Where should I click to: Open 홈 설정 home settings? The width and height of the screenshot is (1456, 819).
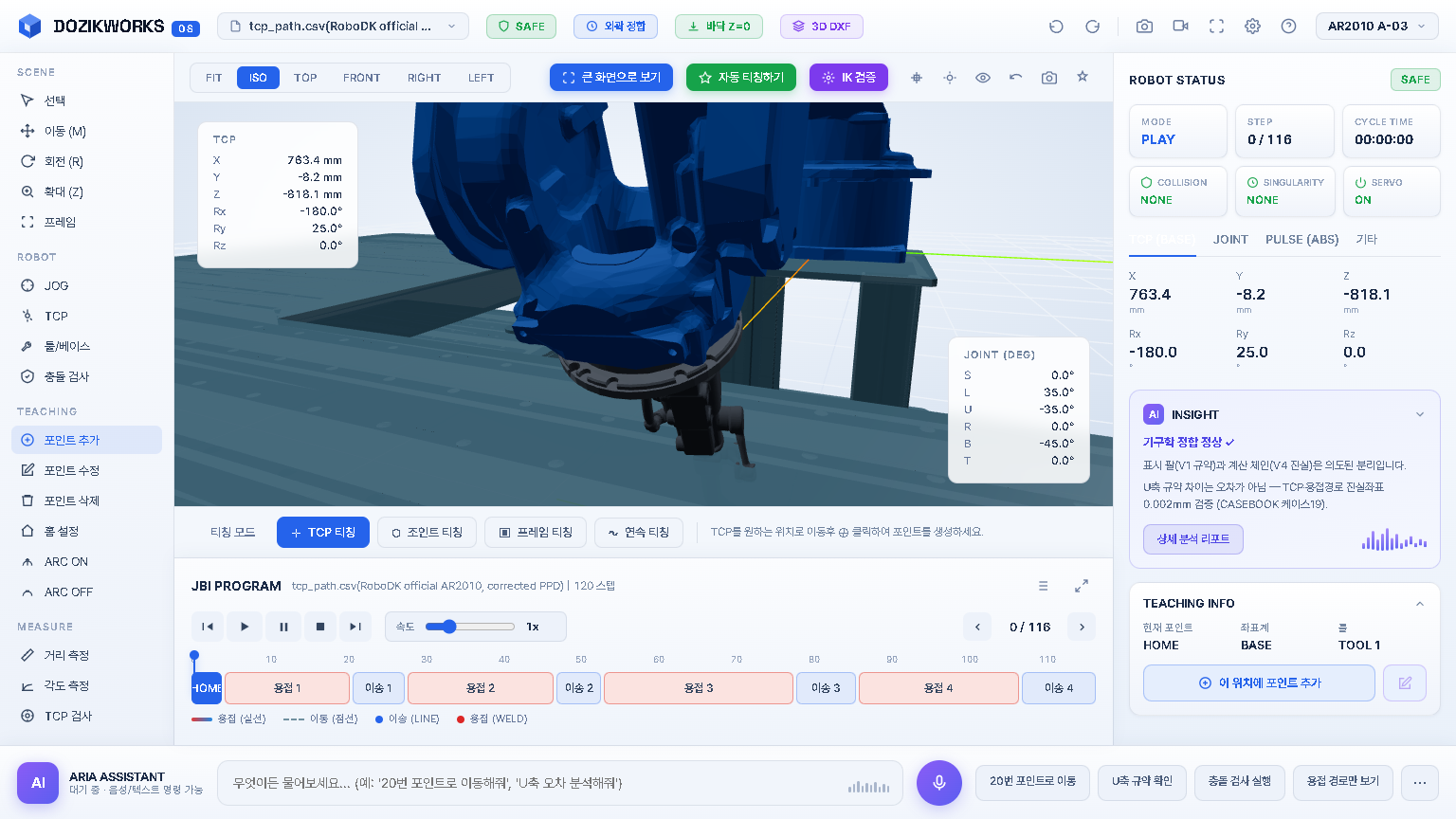(86, 531)
